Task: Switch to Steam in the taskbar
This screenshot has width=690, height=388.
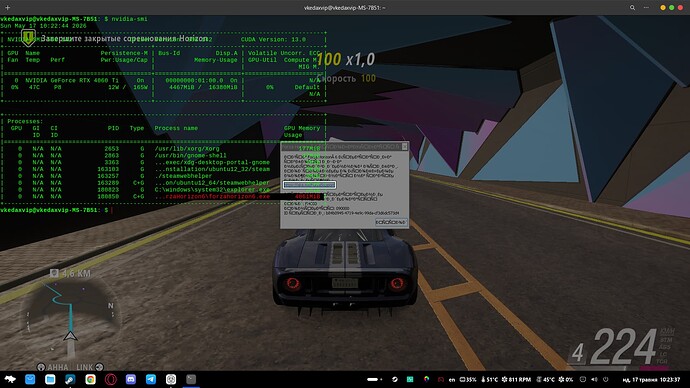Action: pyautogui.click(x=70, y=379)
